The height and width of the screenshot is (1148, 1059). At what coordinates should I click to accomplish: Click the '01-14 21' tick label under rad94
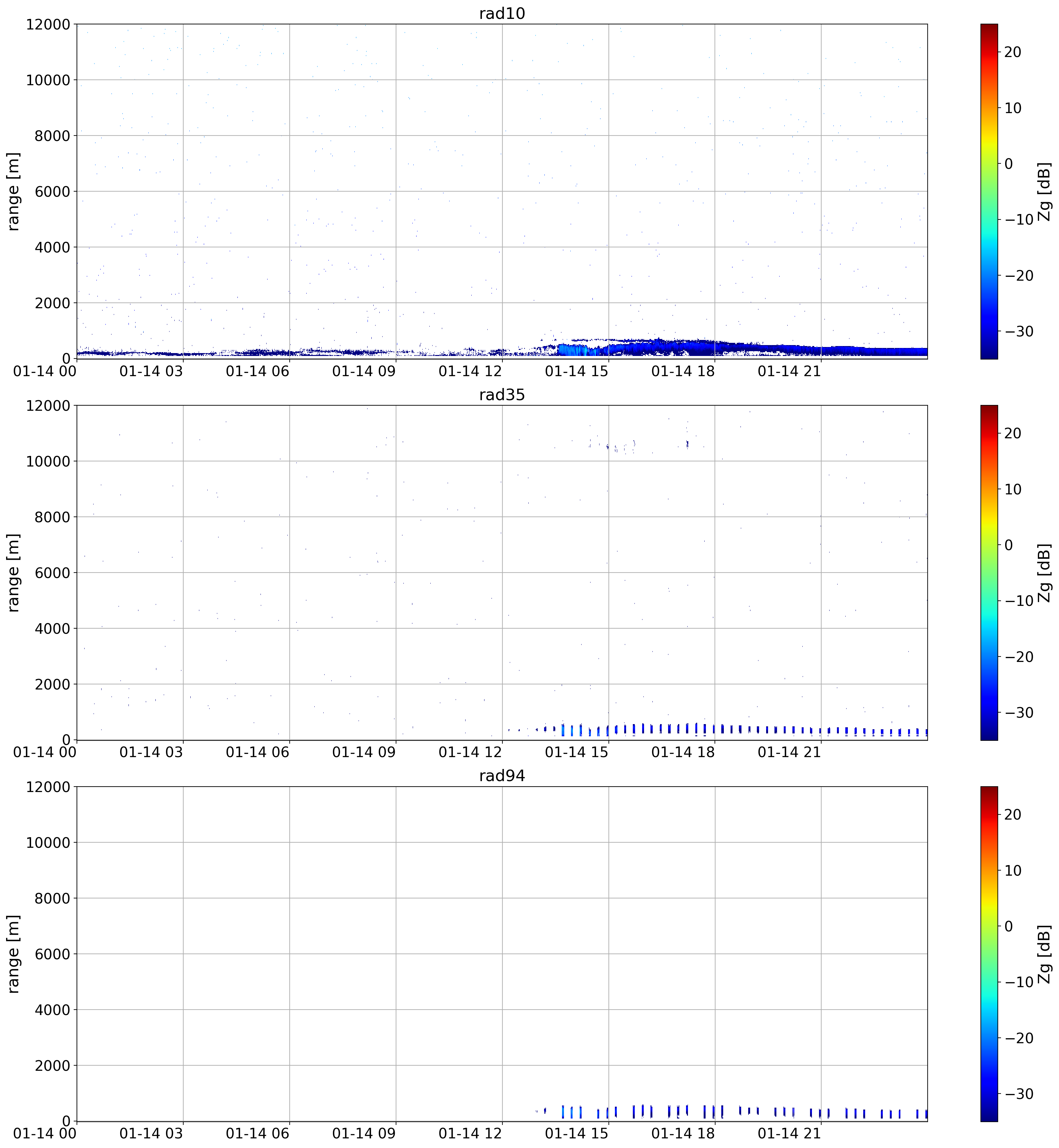(x=789, y=1134)
